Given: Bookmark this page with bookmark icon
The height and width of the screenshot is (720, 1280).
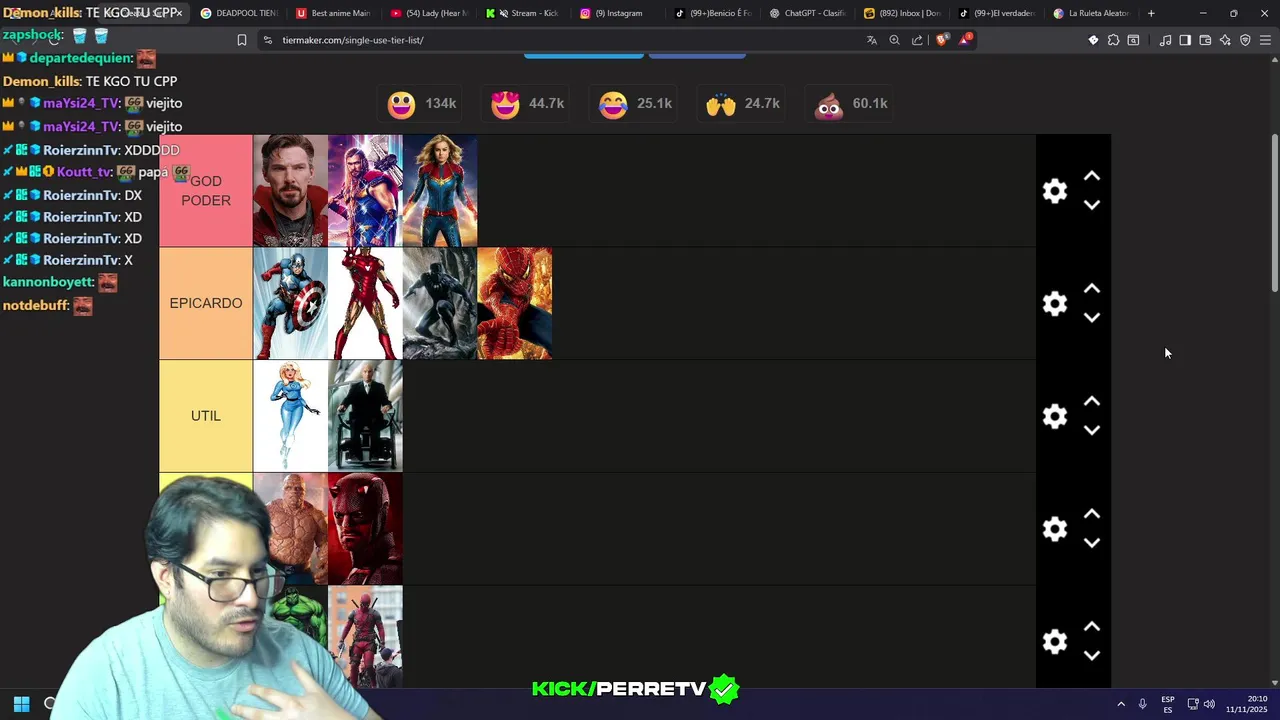Looking at the screenshot, I should click(242, 40).
